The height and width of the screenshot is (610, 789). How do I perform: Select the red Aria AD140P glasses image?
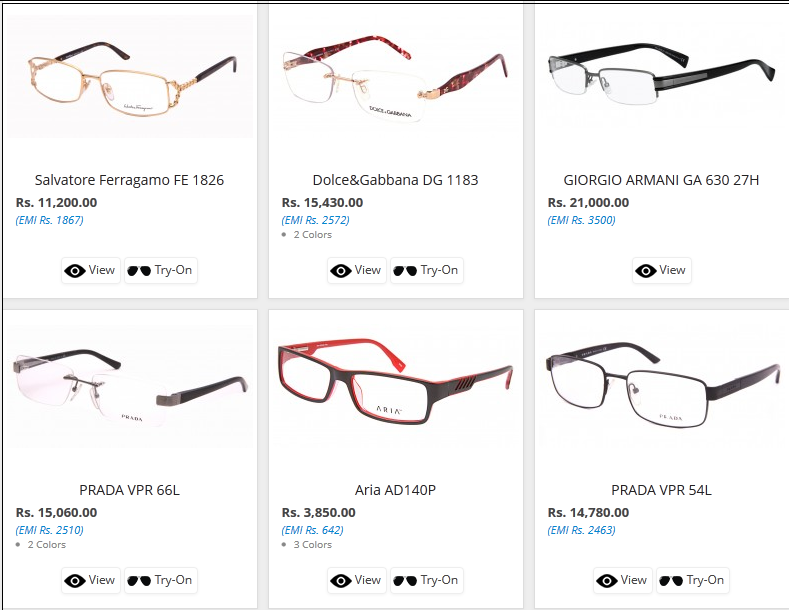(396, 382)
